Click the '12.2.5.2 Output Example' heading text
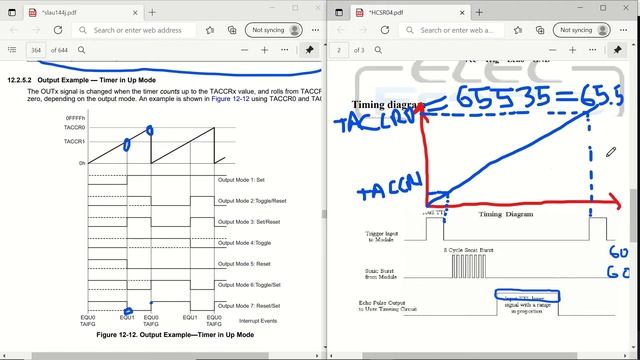 pyautogui.click(x=82, y=80)
